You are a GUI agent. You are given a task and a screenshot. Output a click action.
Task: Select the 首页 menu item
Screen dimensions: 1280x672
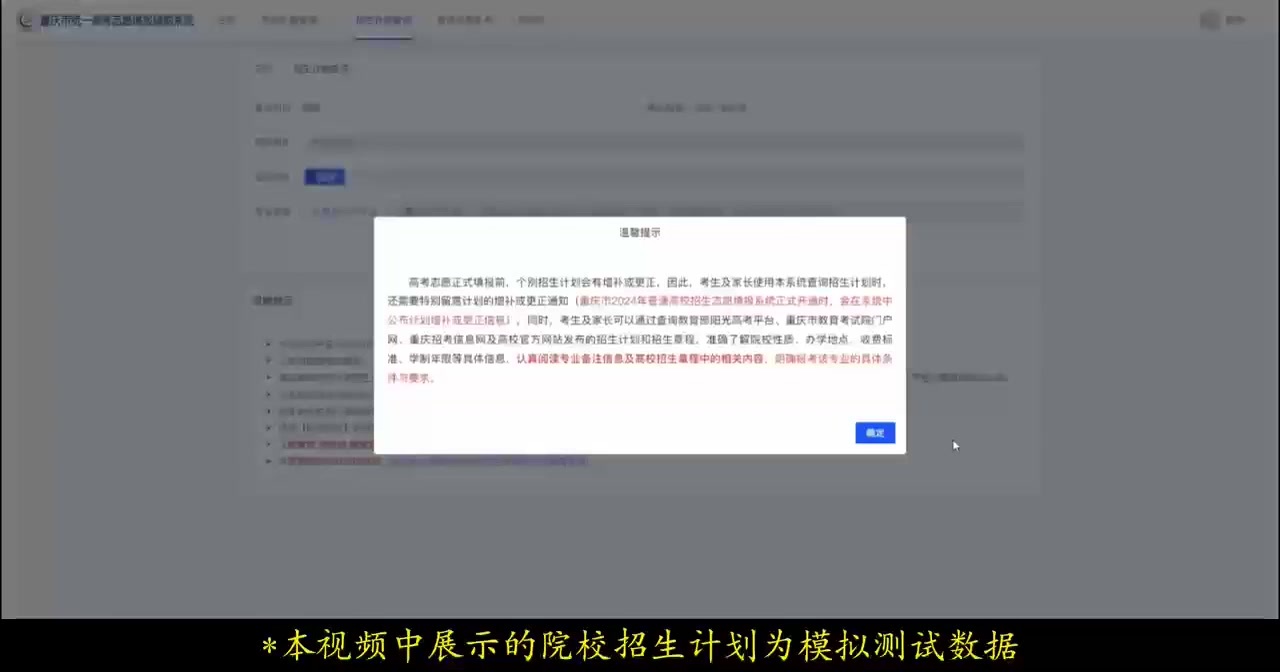[x=226, y=19]
